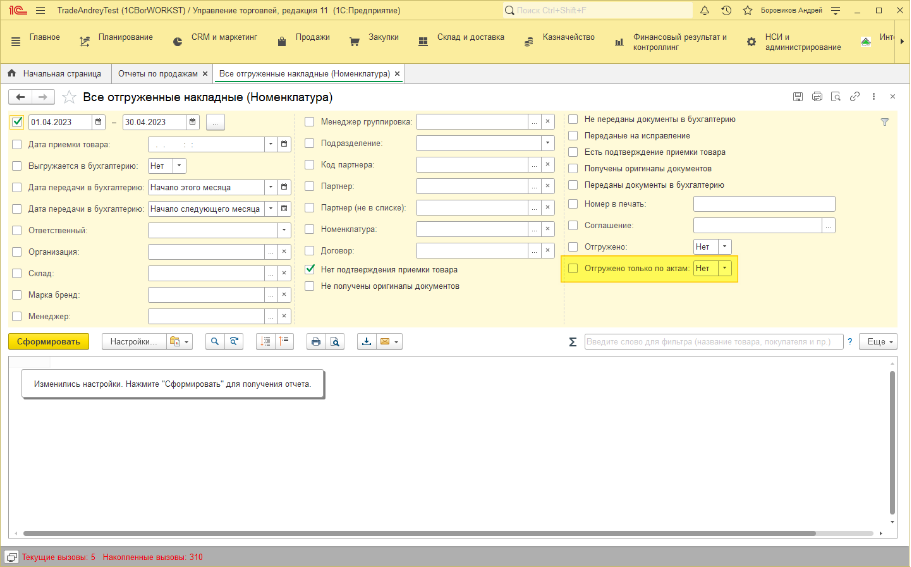911x567 pixels.
Task: Click the get link chain icon
Action: pos(853,97)
